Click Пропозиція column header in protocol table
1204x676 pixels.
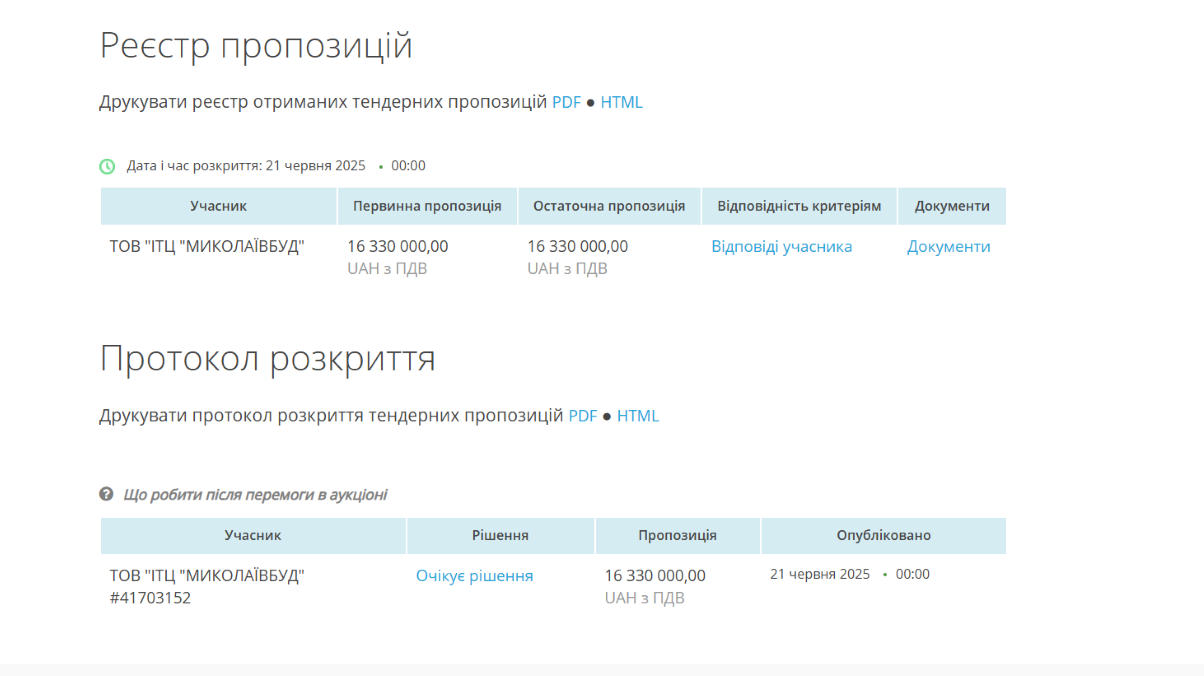[677, 536]
